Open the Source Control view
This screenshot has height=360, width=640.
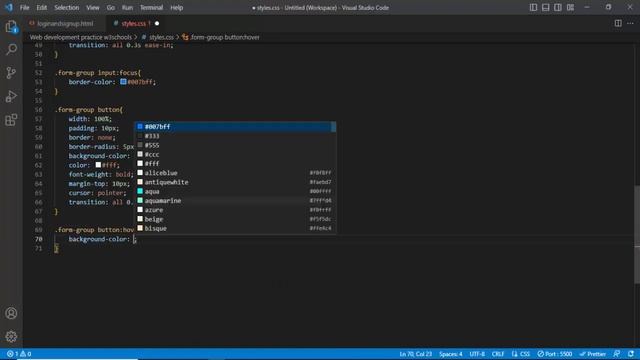tap(11, 73)
